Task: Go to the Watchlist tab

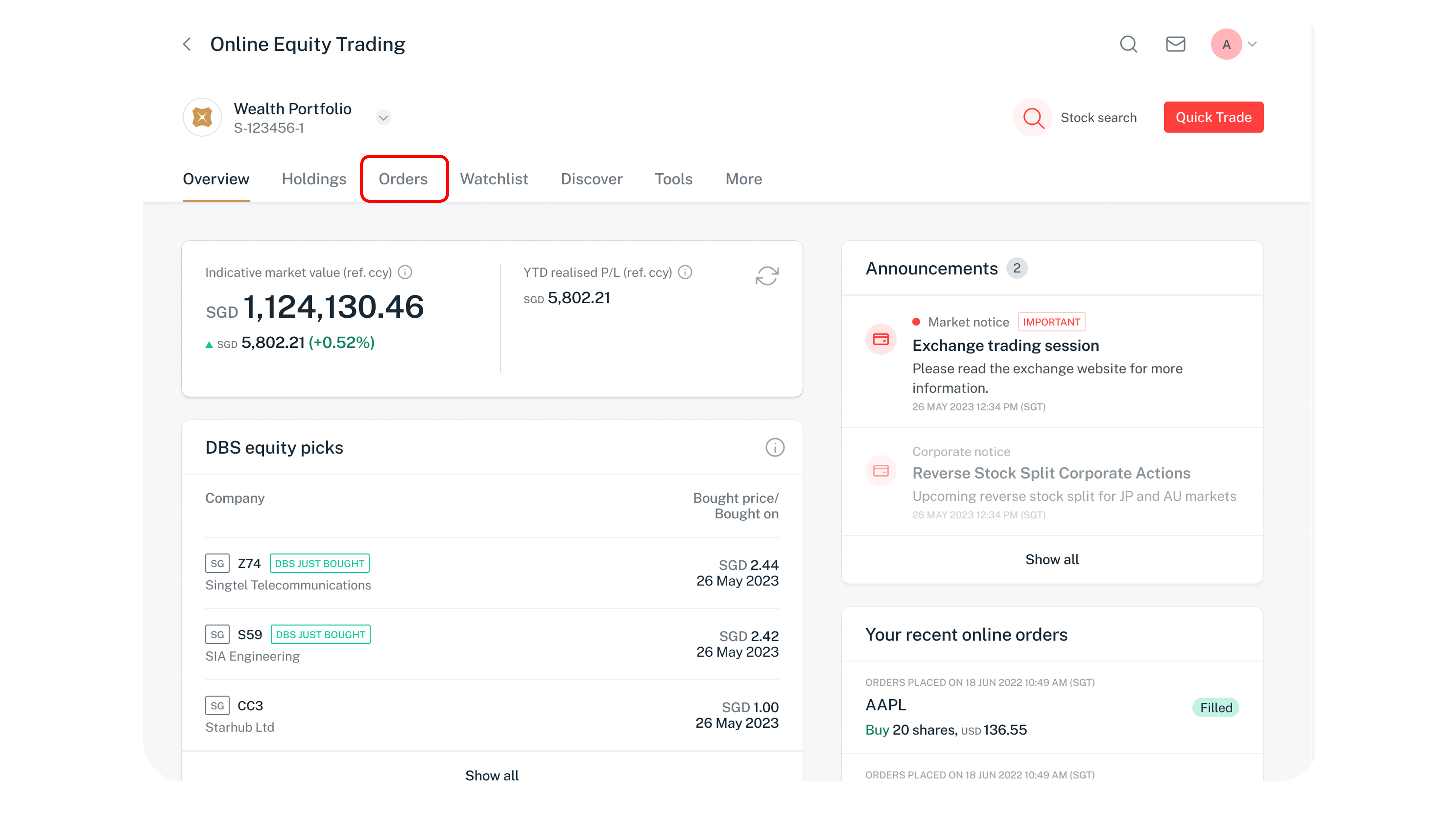Action: (493, 179)
